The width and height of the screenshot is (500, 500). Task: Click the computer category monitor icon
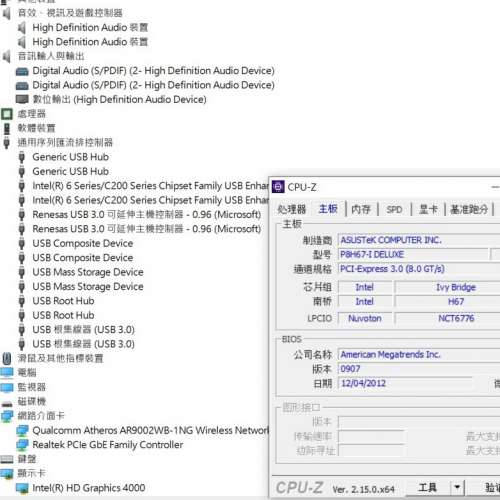(x=7, y=373)
